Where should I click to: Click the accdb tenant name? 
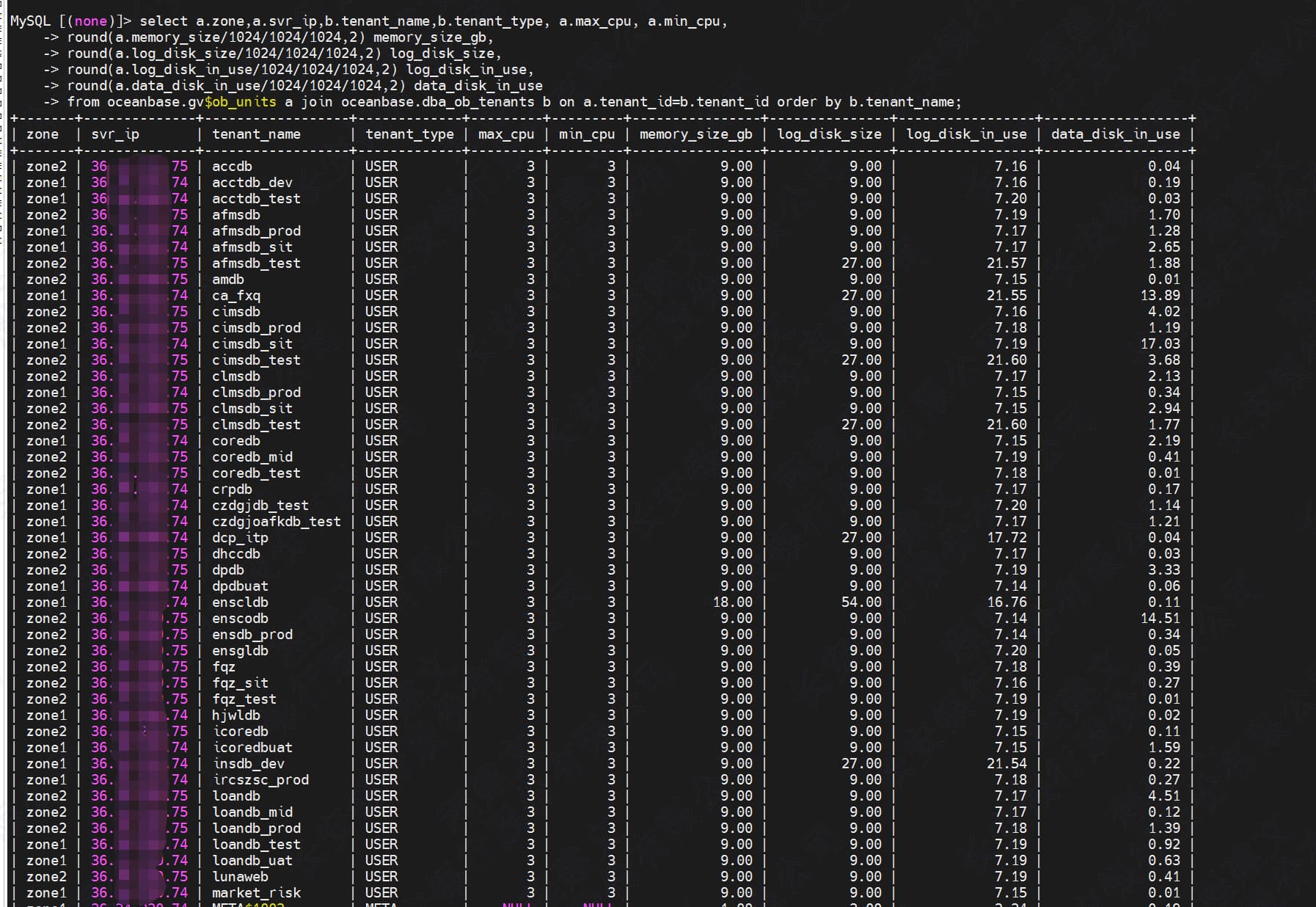point(232,167)
